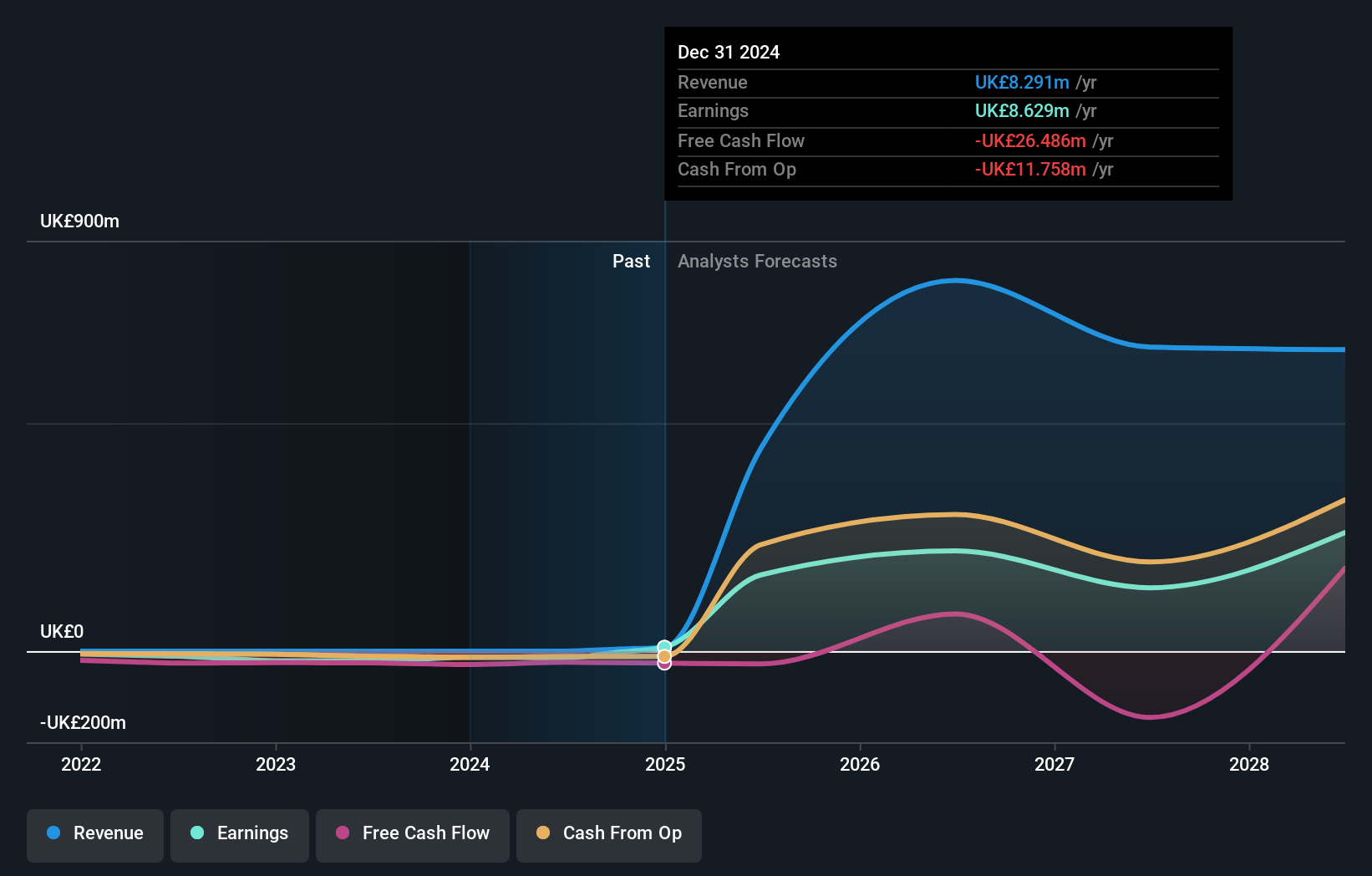
Task: Click the red Free Cash Flow tooltip value
Action: tap(1031, 141)
